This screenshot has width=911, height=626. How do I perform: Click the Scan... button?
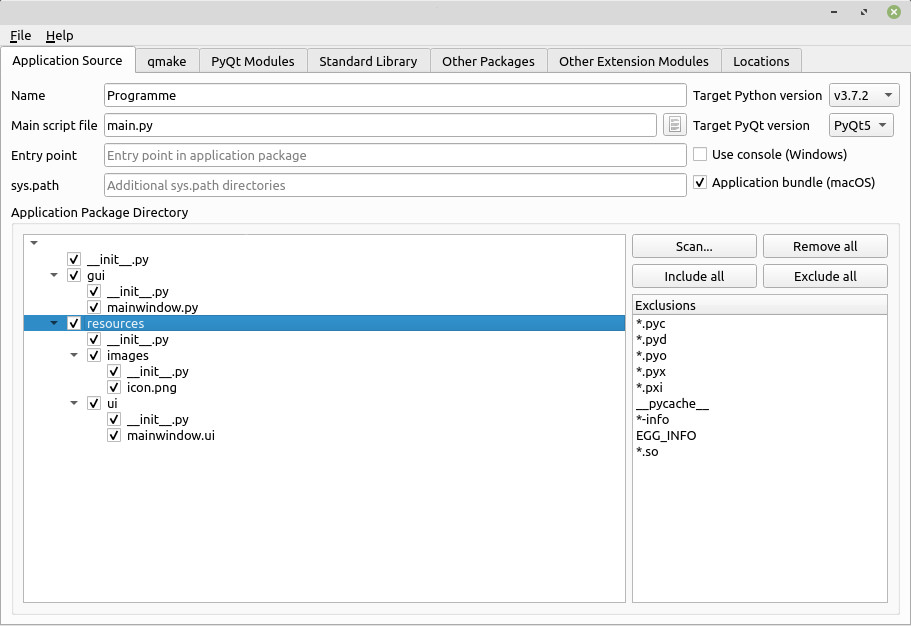click(694, 246)
